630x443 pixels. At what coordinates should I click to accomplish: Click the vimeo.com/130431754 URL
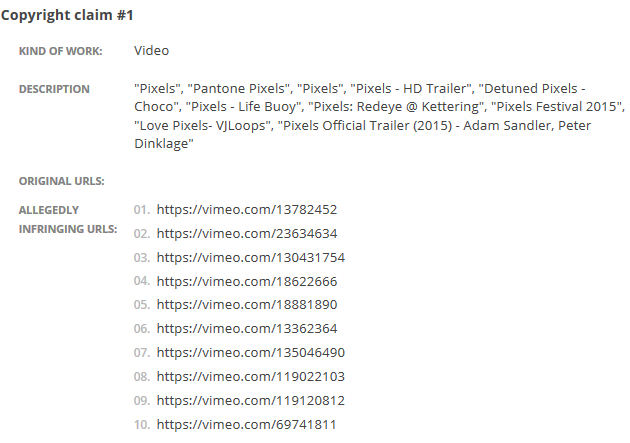[250, 258]
